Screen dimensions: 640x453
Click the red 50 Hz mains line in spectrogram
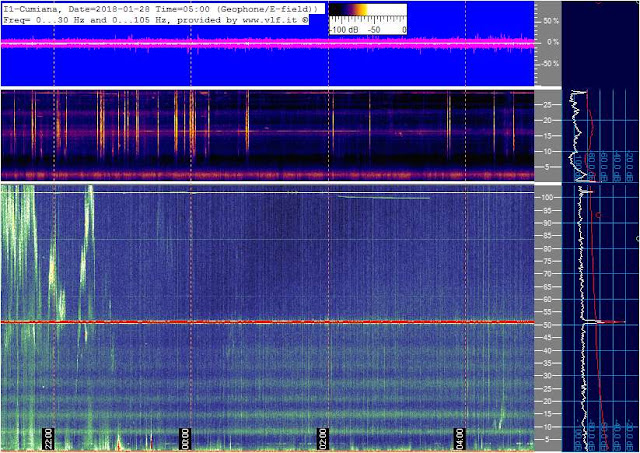pyautogui.click(x=267, y=322)
